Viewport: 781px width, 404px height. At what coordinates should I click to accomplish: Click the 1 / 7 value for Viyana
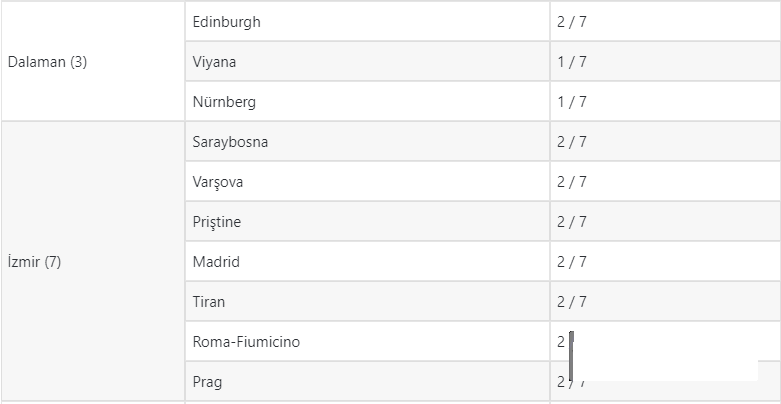click(572, 62)
